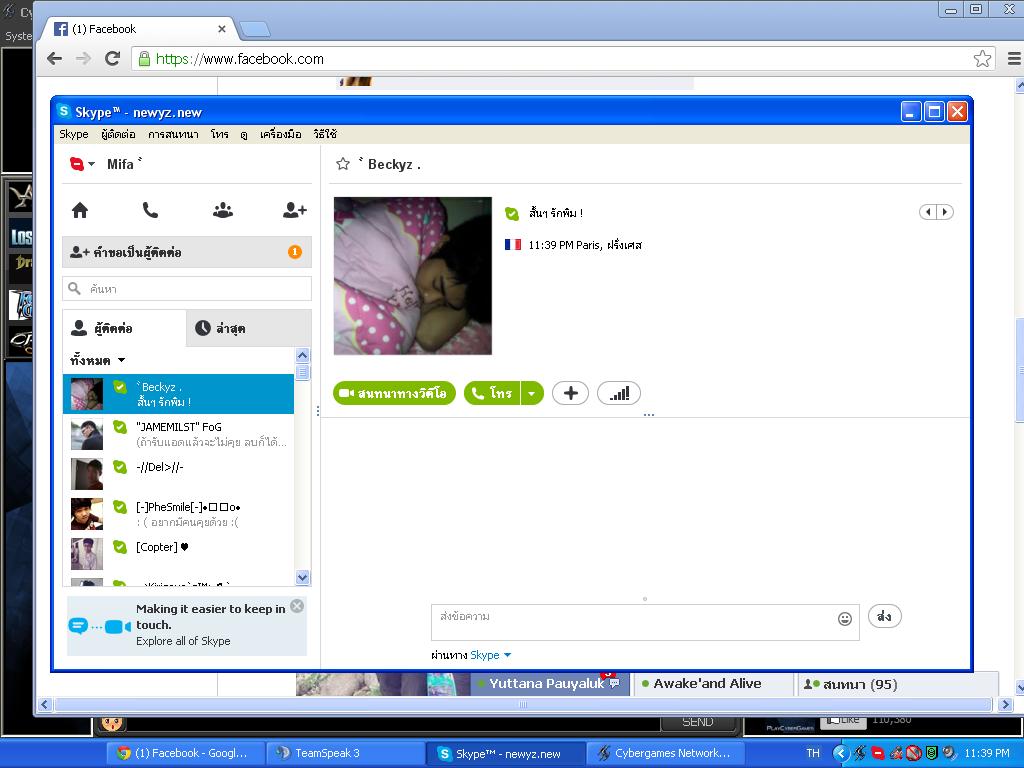Screen dimensions: 1024x768
Task: Click the Skype tray status icon
Action: (878, 754)
